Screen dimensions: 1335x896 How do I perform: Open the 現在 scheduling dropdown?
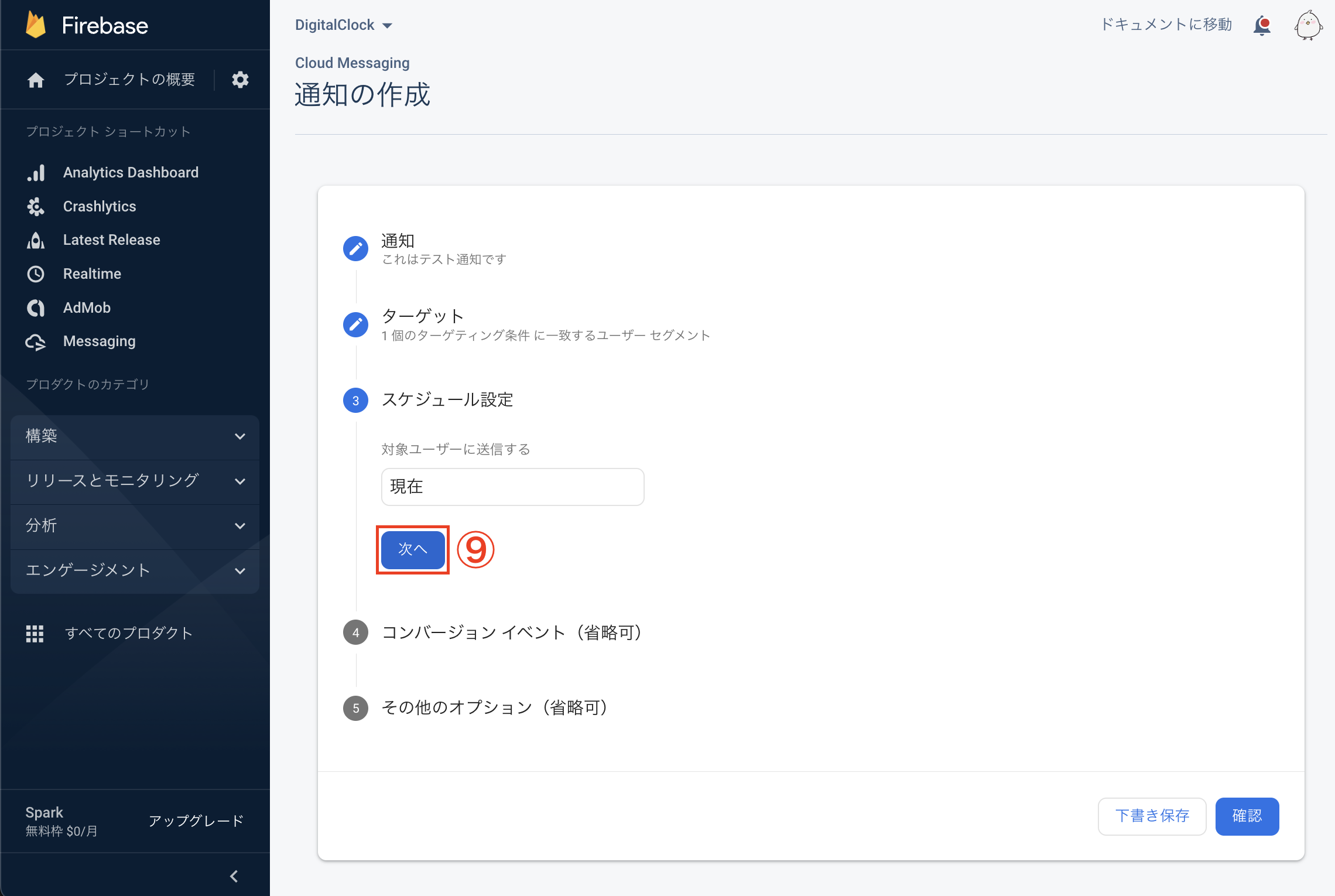[512, 487]
